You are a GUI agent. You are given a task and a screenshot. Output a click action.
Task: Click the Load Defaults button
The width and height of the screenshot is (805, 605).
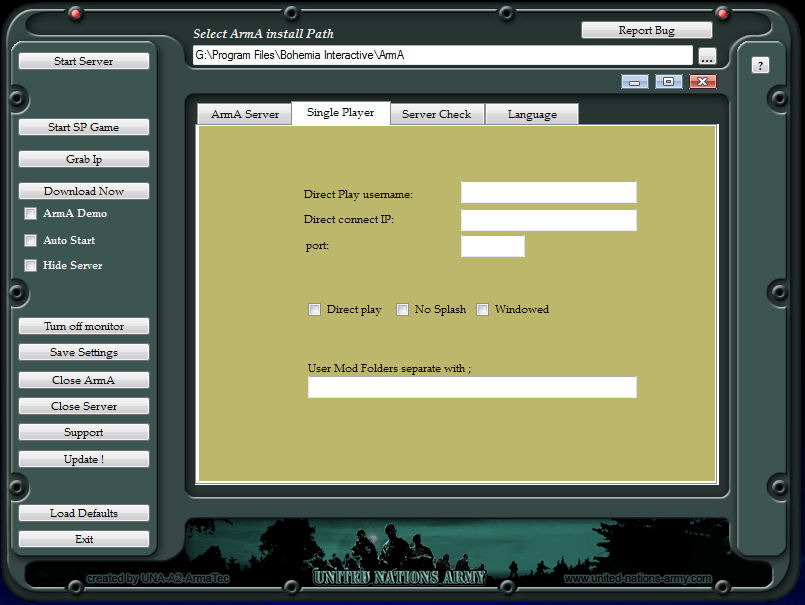[x=84, y=513]
